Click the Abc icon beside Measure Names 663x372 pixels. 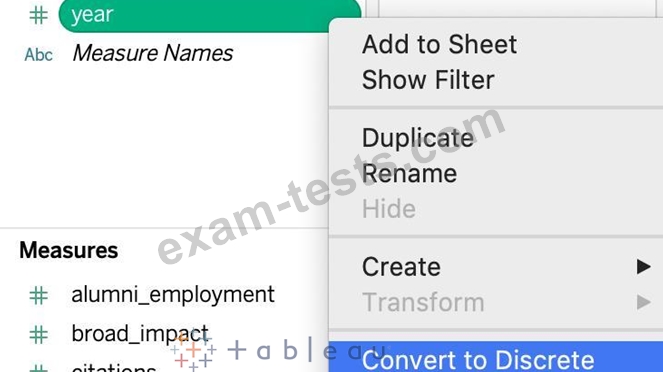38,55
